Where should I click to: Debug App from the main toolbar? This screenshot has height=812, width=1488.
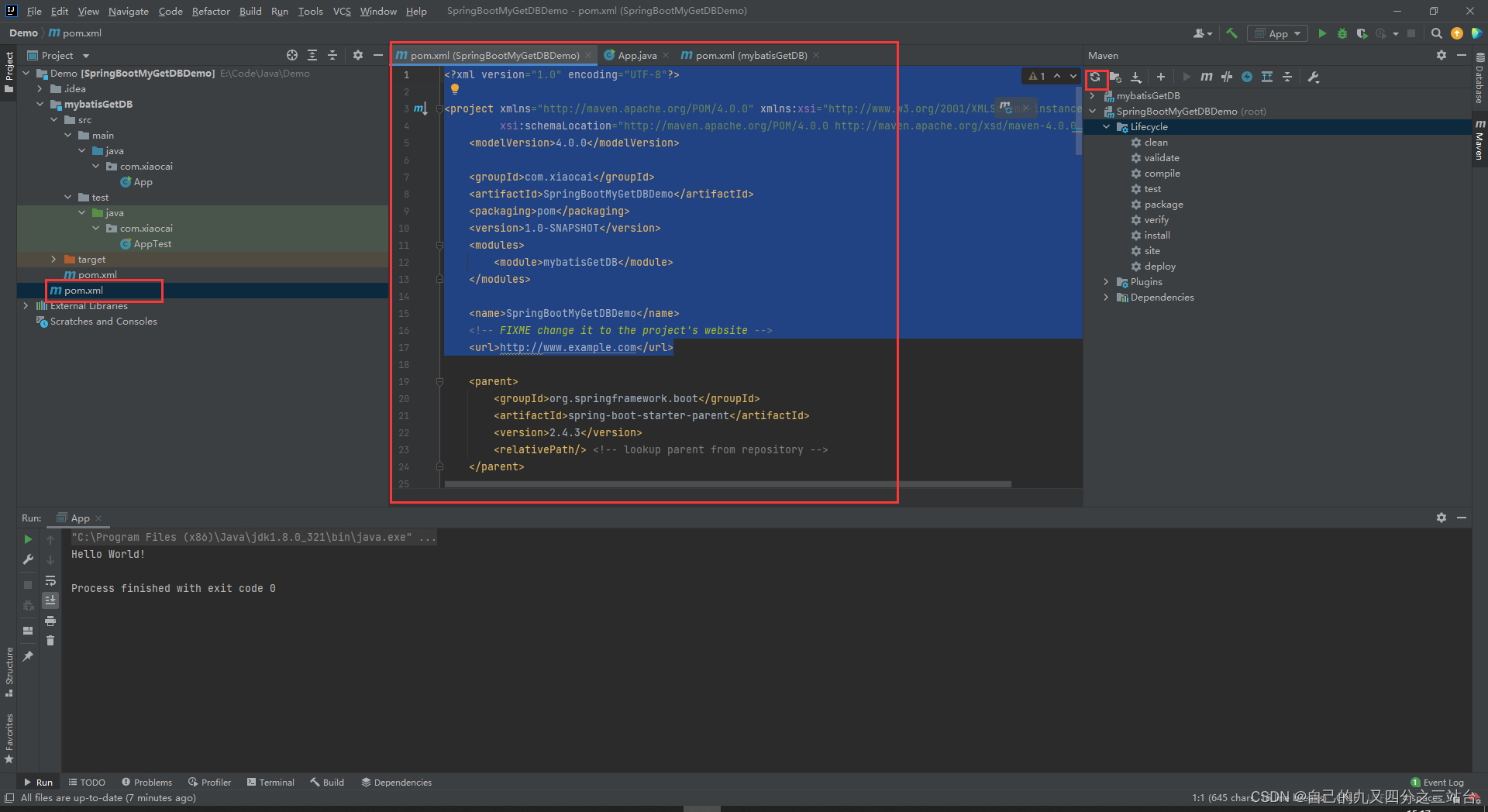[1342, 33]
